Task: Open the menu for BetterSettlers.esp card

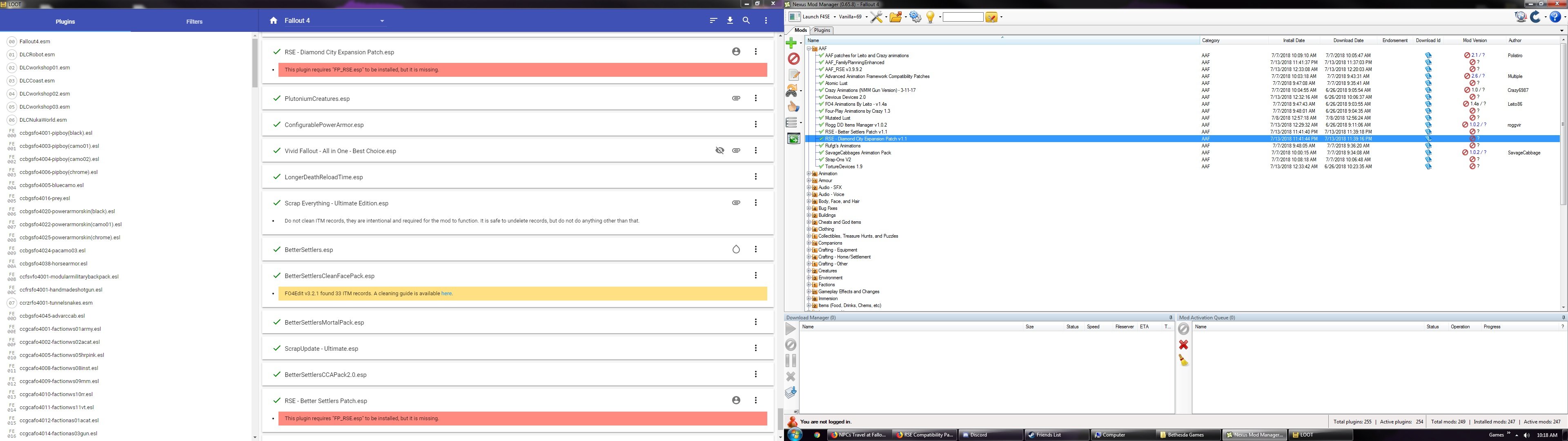Action: (x=756, y=249)
